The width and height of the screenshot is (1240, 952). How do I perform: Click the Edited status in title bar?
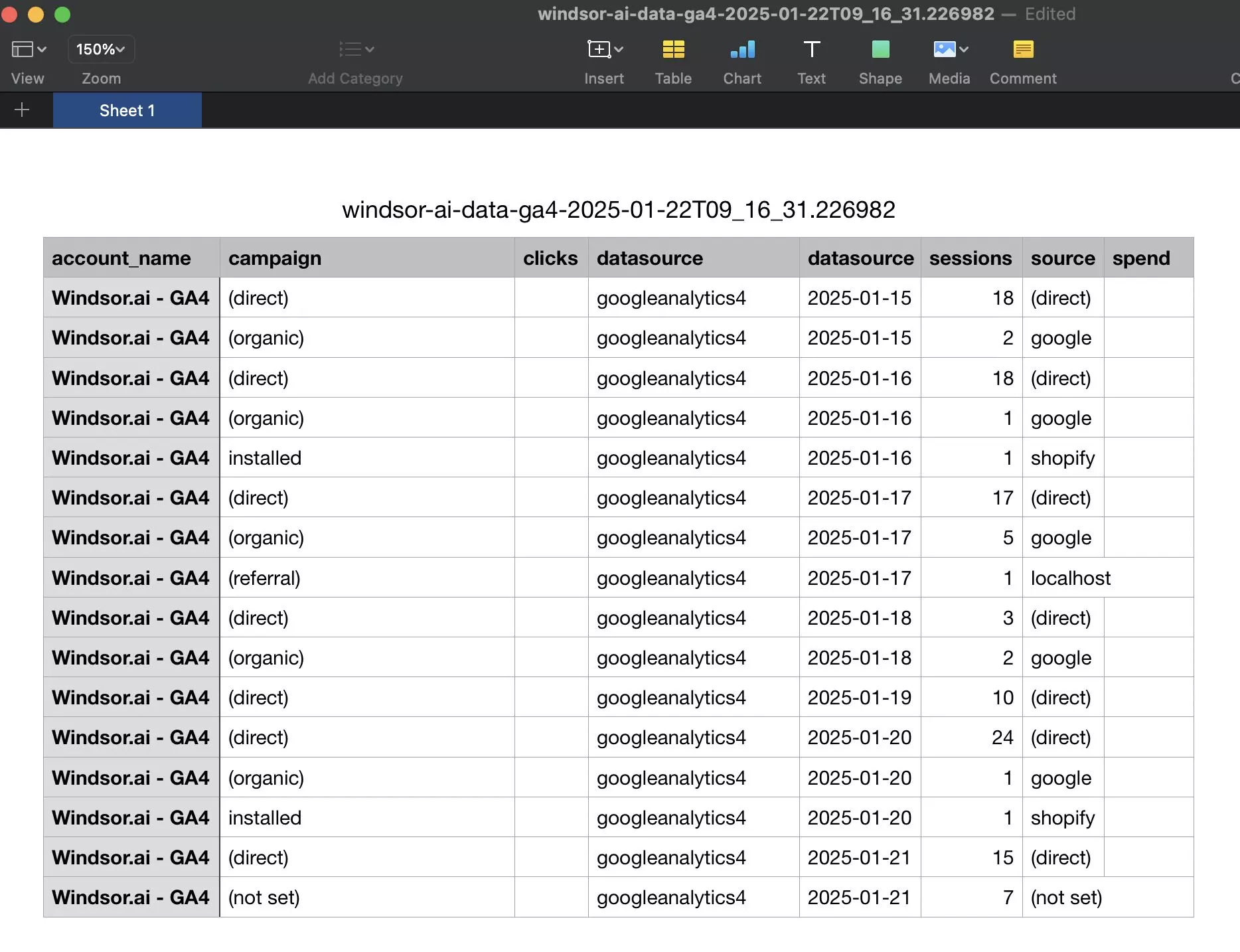point(1050,14)
